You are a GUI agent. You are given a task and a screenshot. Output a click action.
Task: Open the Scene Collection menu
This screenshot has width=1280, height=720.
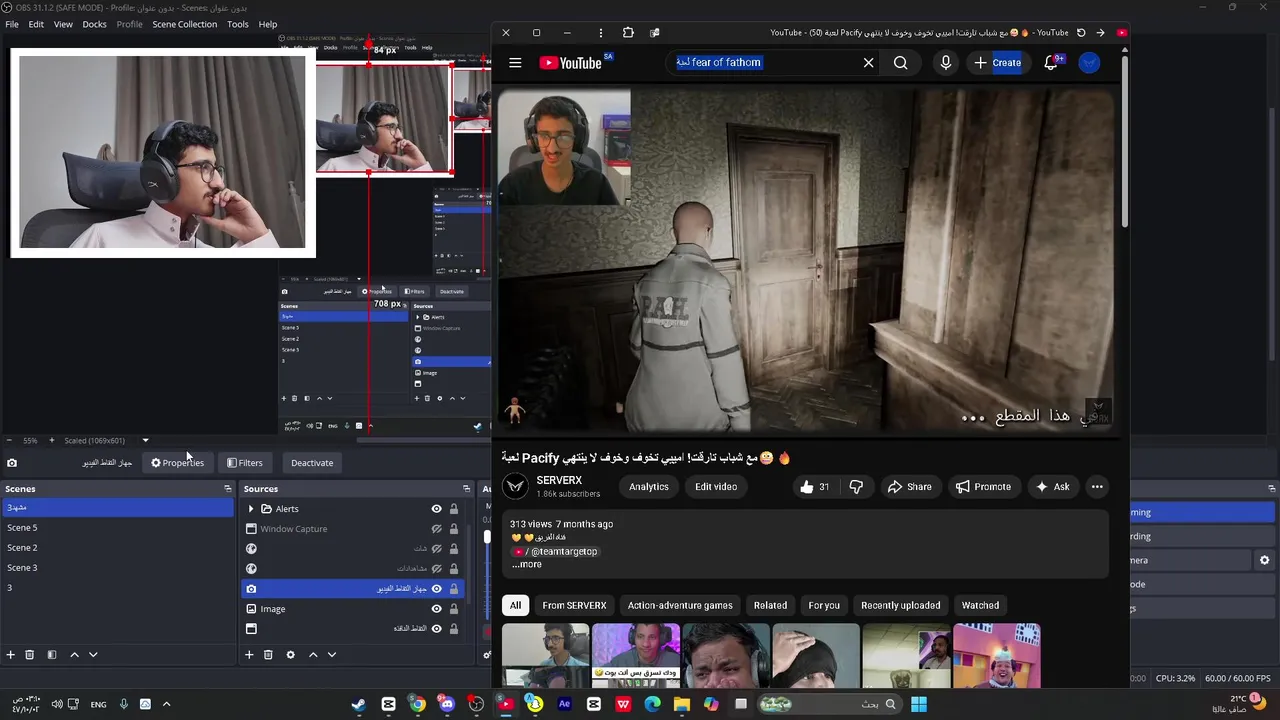[184, 24]
